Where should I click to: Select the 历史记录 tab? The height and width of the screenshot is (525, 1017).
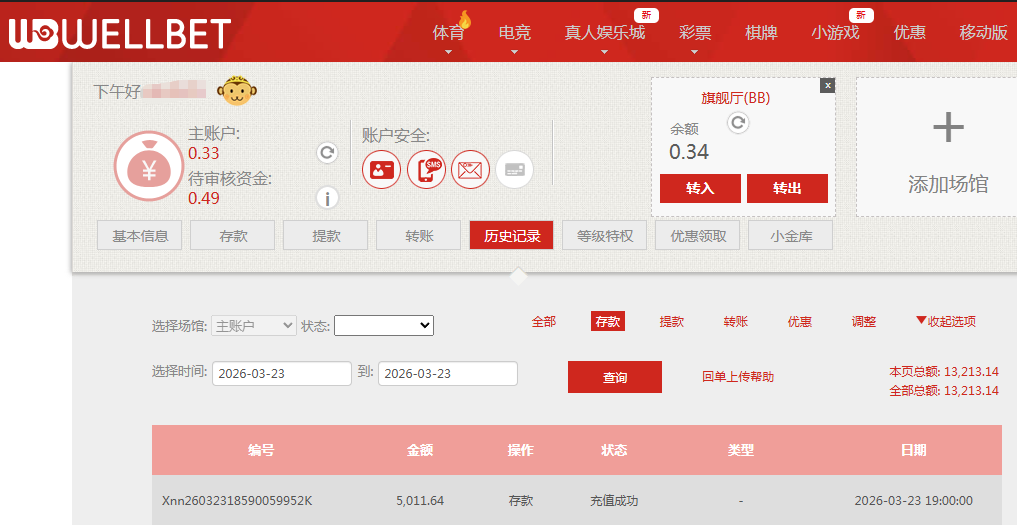coord(512,236)
